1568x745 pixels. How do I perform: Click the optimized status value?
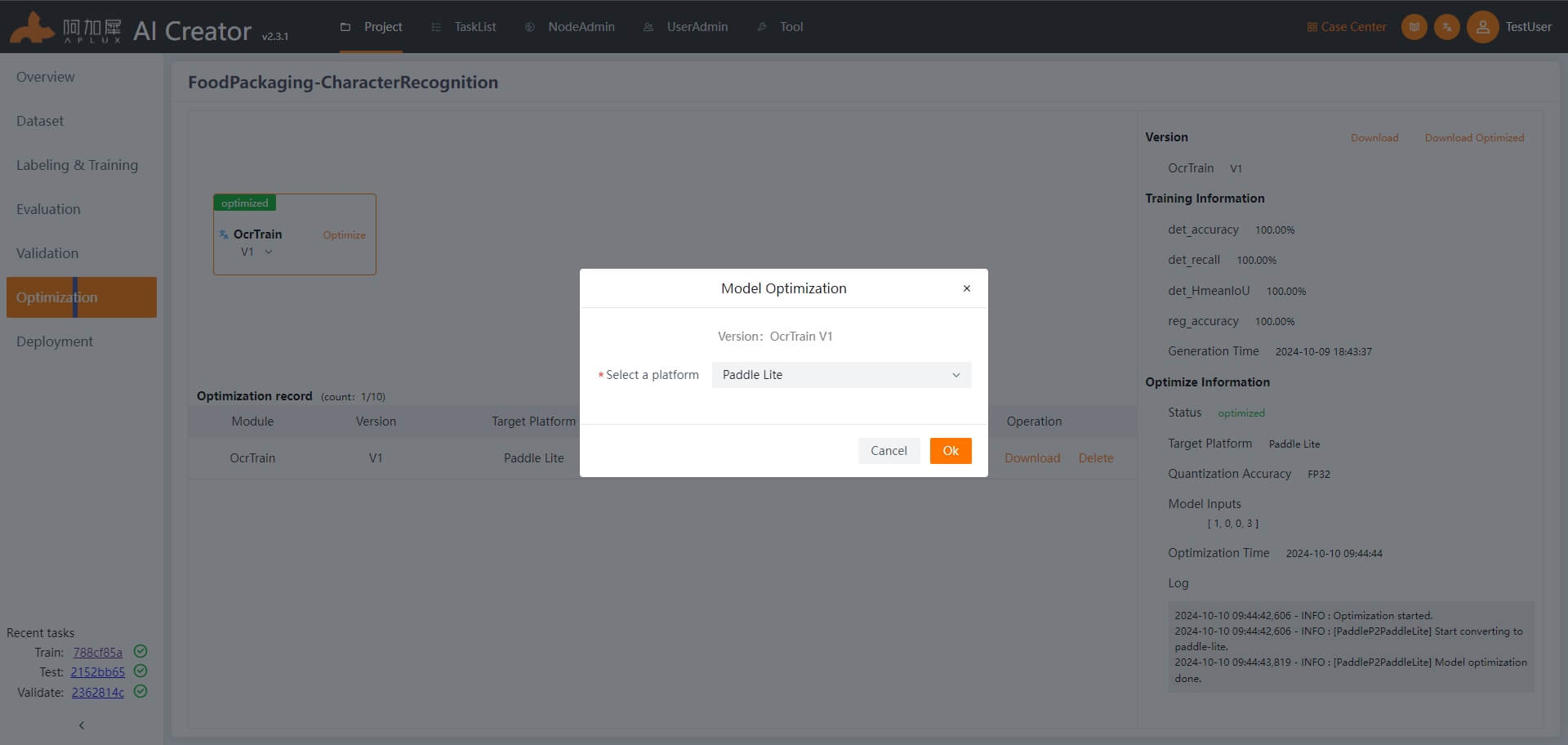pyautogui.click(x=1241, y=413)
